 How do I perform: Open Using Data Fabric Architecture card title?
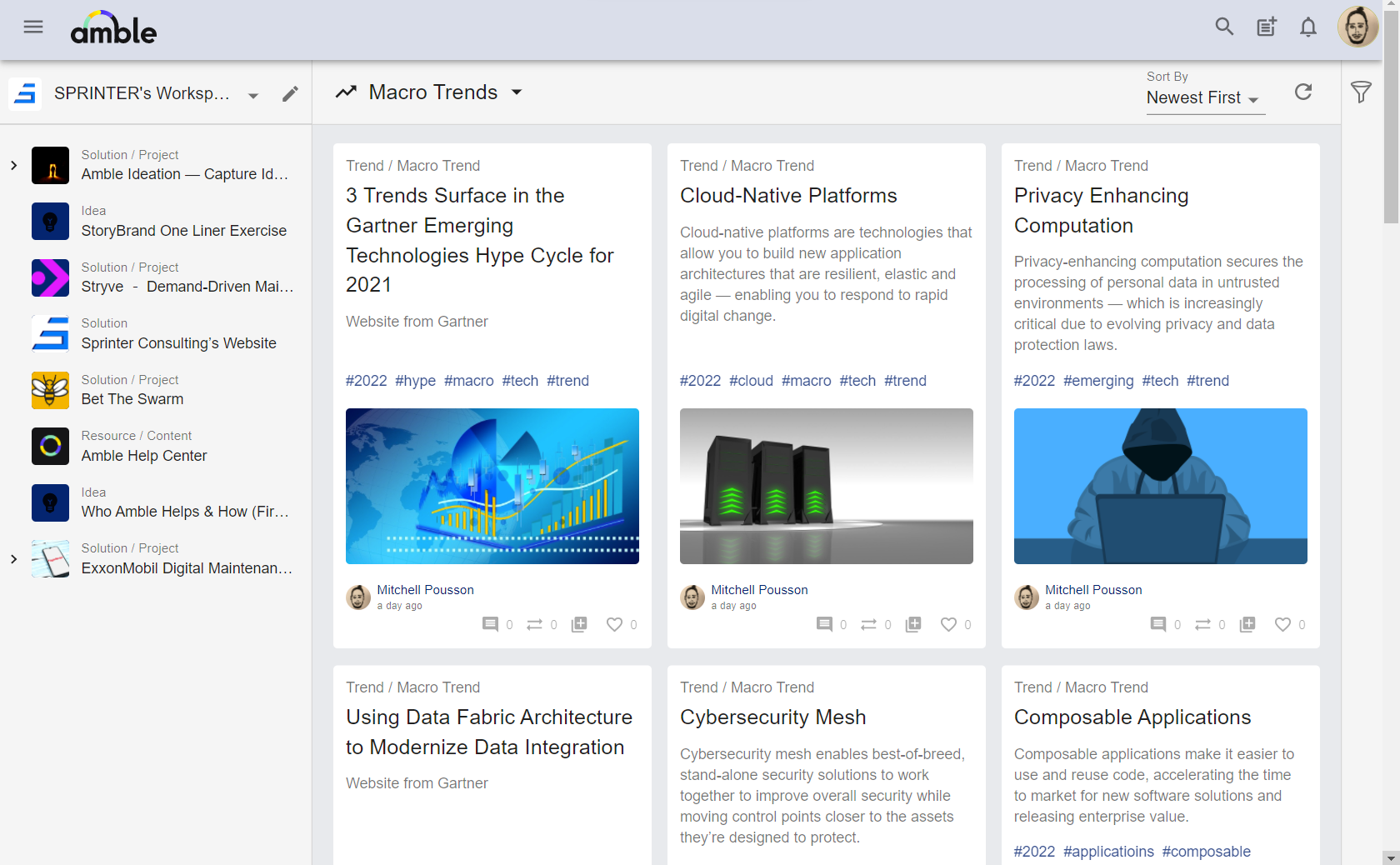coord(489,732)
